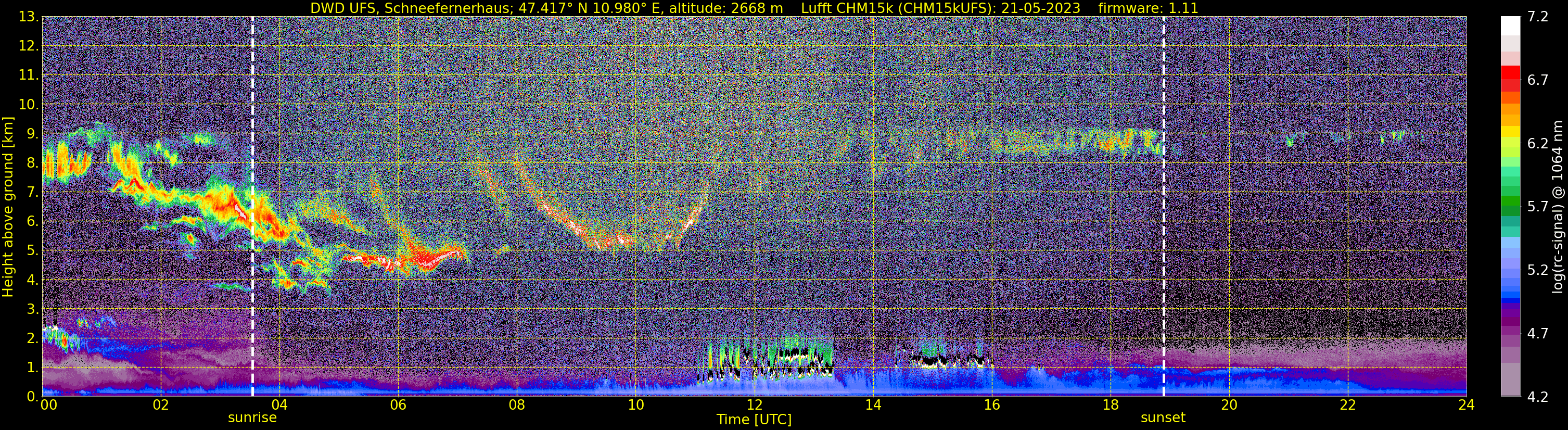This screenshot has height=430, width=1568.
Task: Click the height-axis tick label '8.'
Action: click(x=33, y=162)
